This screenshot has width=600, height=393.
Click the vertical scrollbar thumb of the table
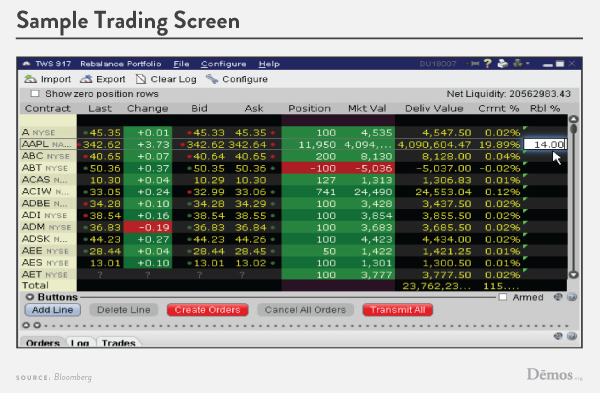pos(573,128)
